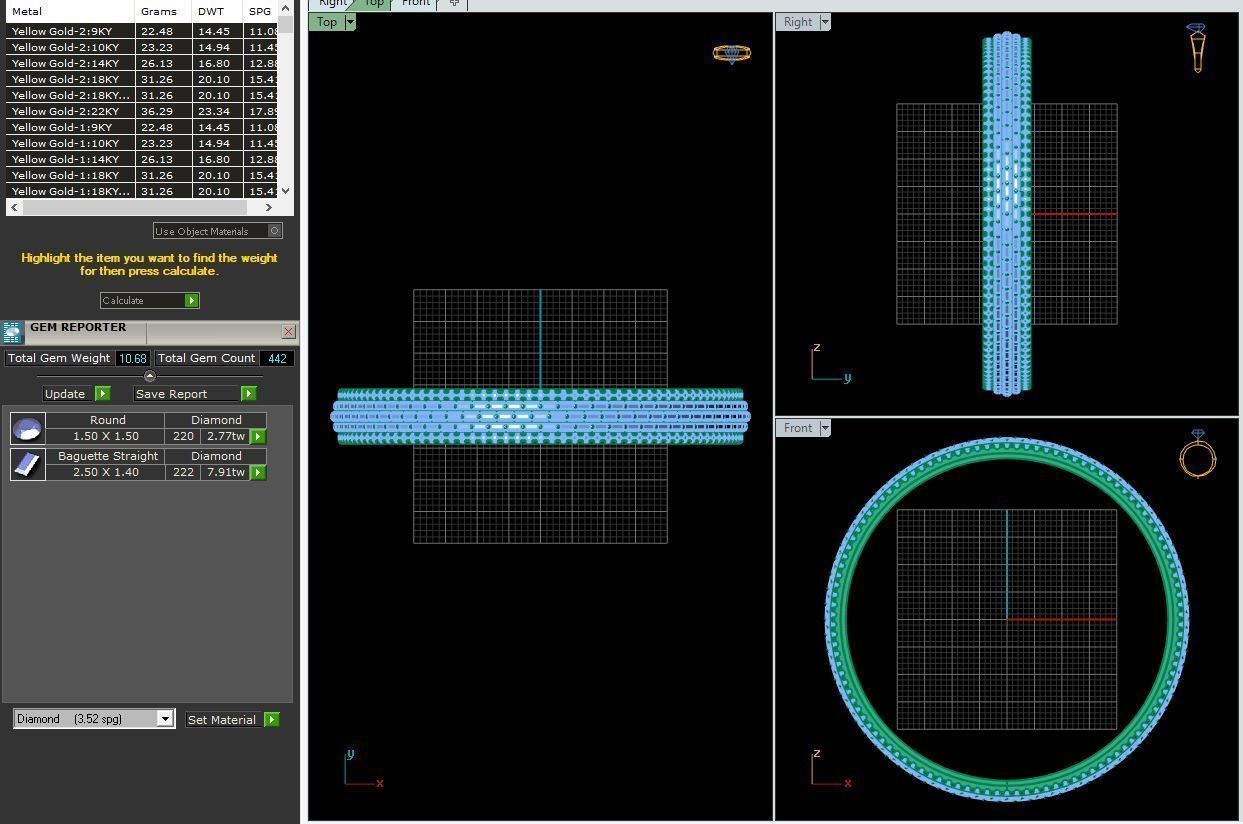Click the round diamond gem icon
Viewport: 1243px width, 824px height.
coord(27,428)
